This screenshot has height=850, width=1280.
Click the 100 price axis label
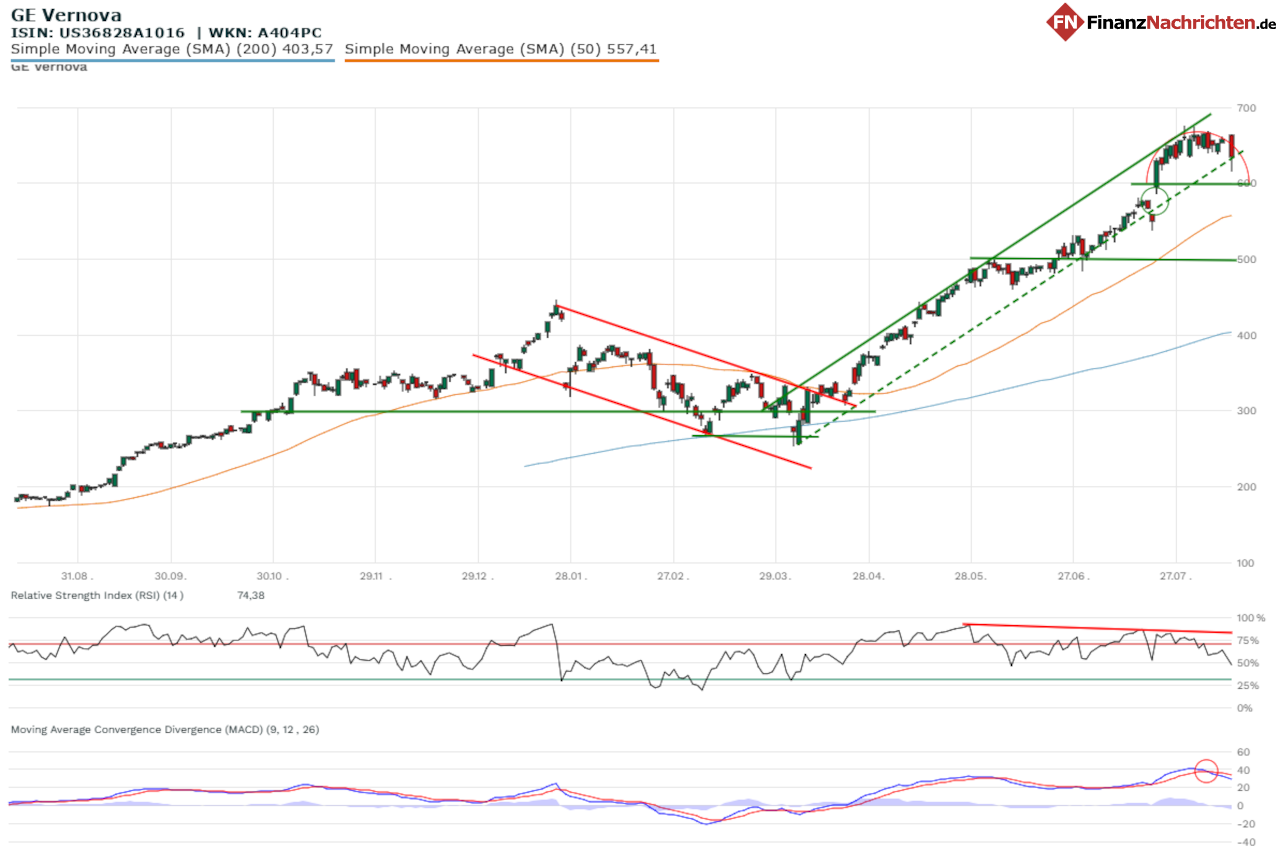point(1245,563)
